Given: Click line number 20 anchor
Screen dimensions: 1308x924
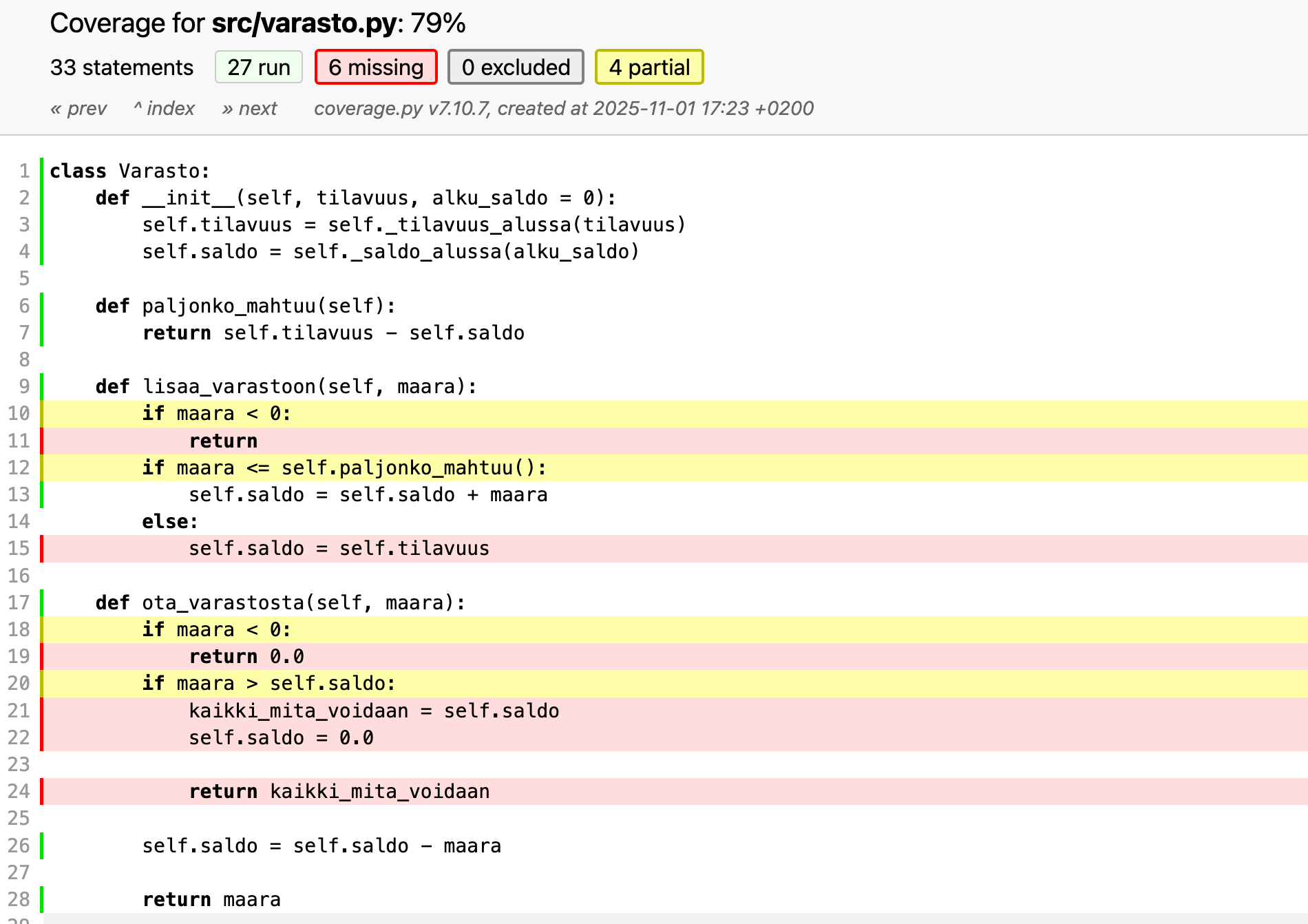Looking at the screenshot, I should 19,684.
